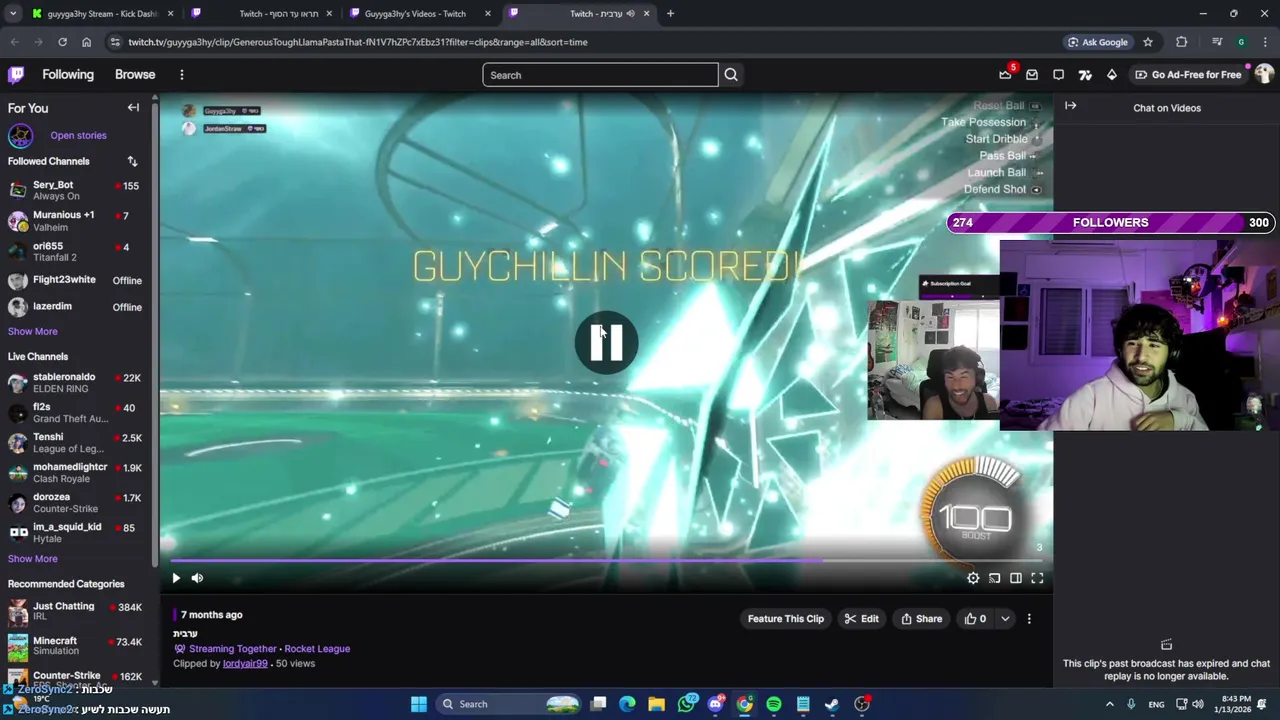Click the Get Bits diamond icon
1280x720 pixels.
(x=1111, y=75)
